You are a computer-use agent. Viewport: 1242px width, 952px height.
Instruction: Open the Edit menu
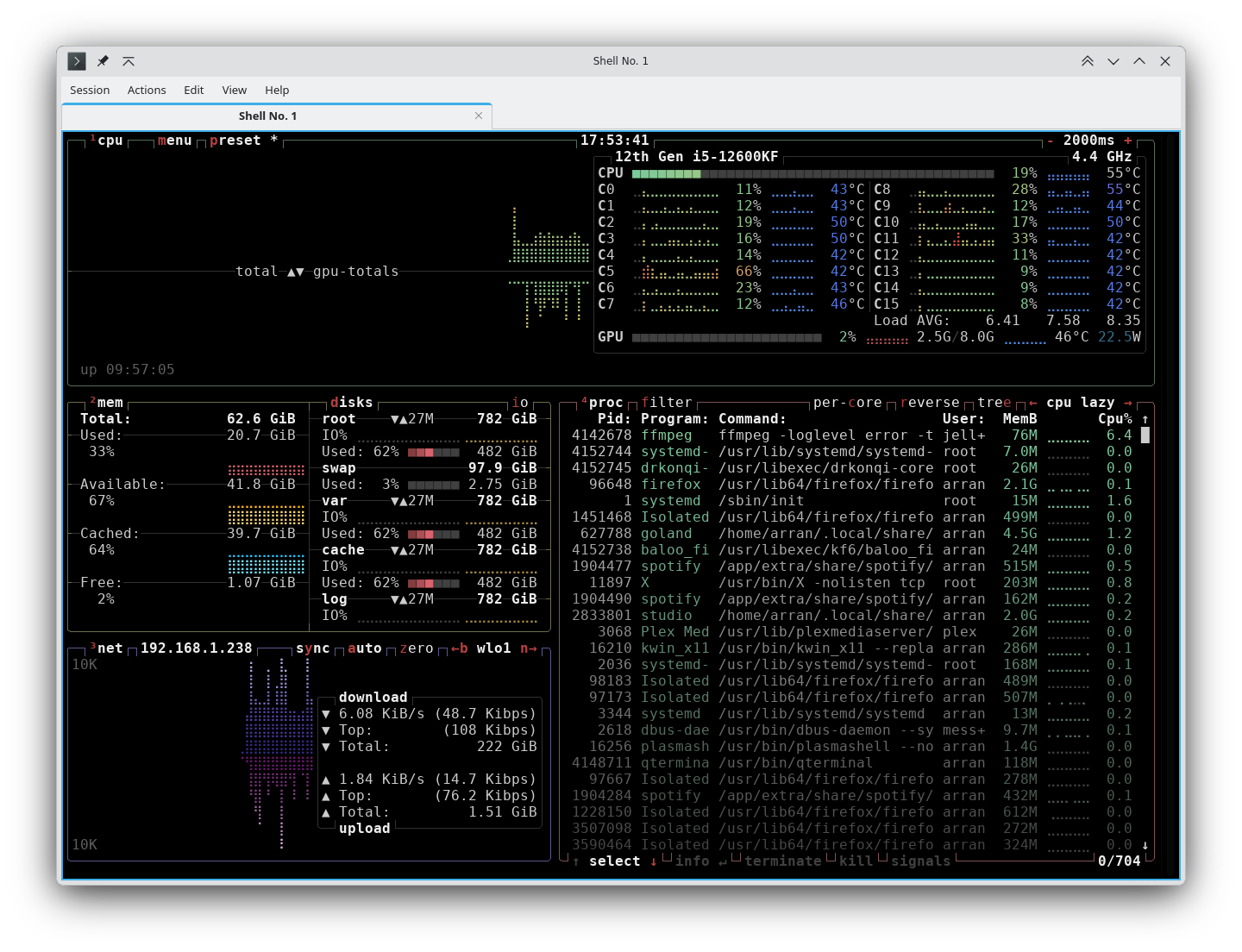pos(193,90)
